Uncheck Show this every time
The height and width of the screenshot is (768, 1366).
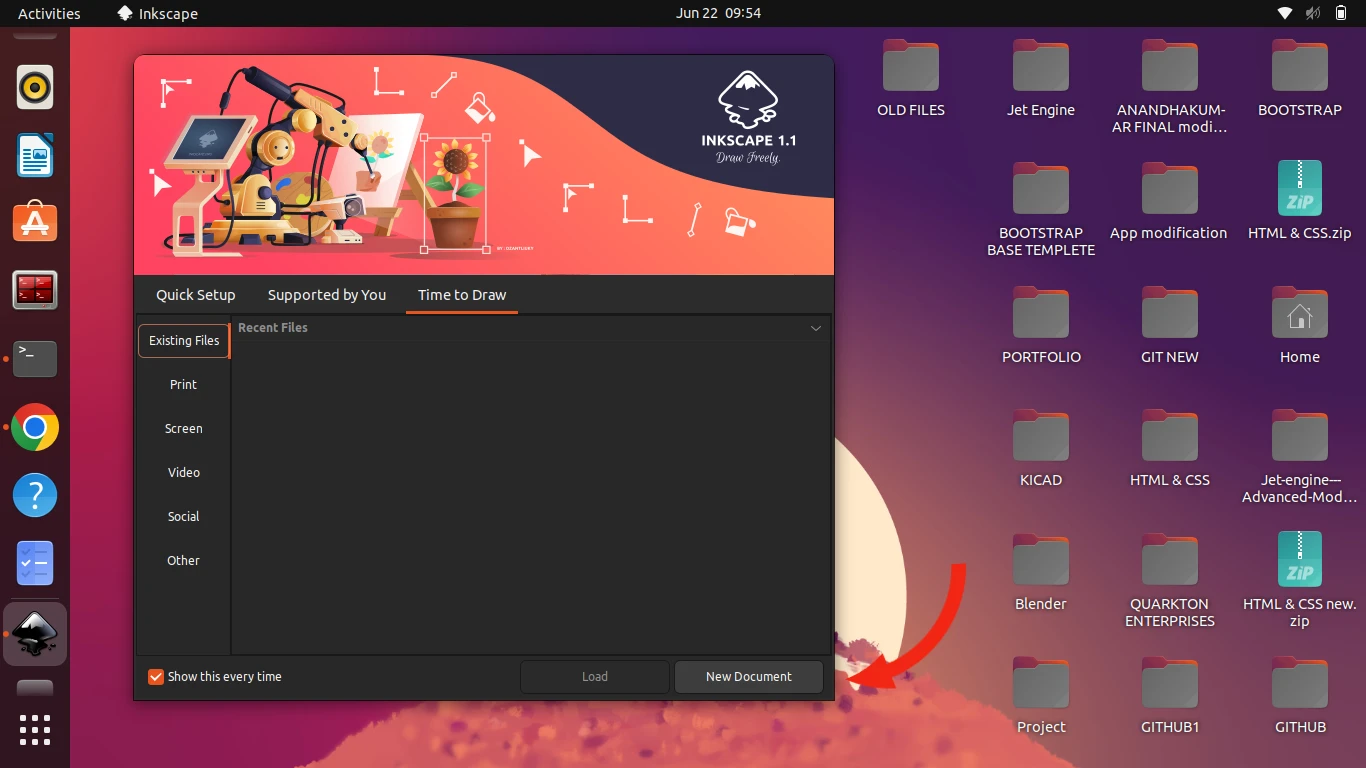(156, 677)
